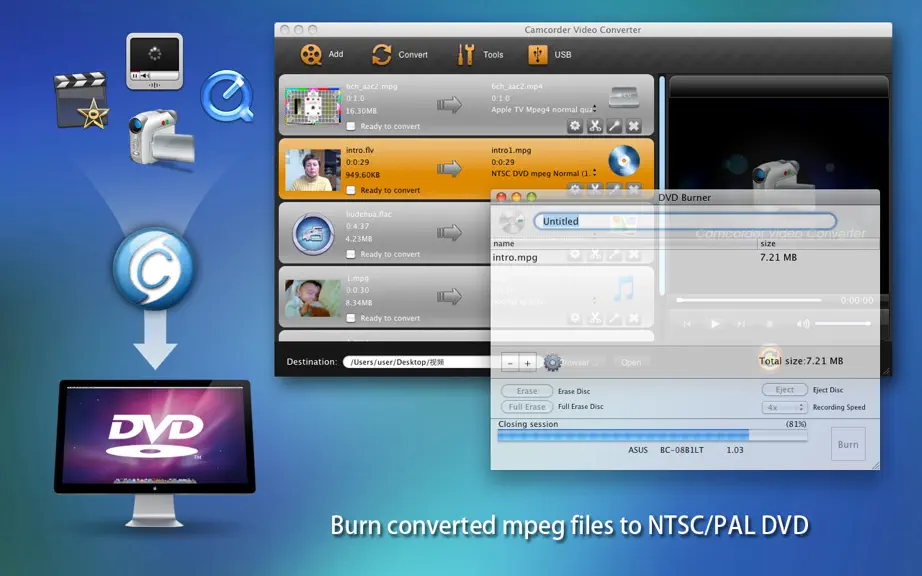Click the Eject button

coord(784,390)
